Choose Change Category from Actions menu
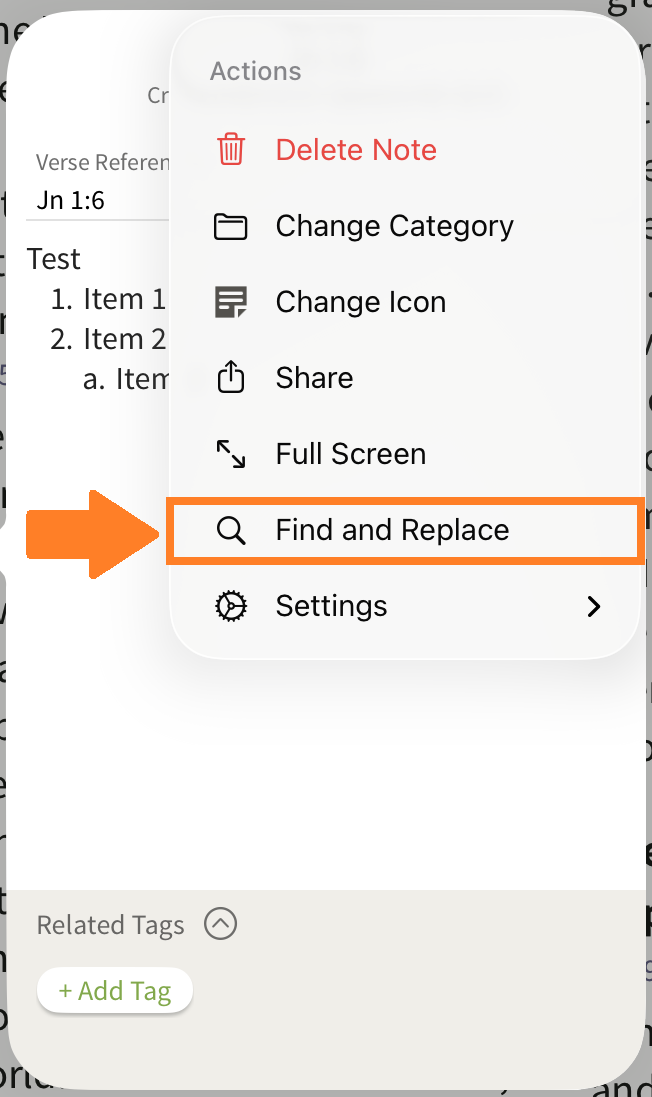This screenshot has width=652, height=1097. pos(394,226)
